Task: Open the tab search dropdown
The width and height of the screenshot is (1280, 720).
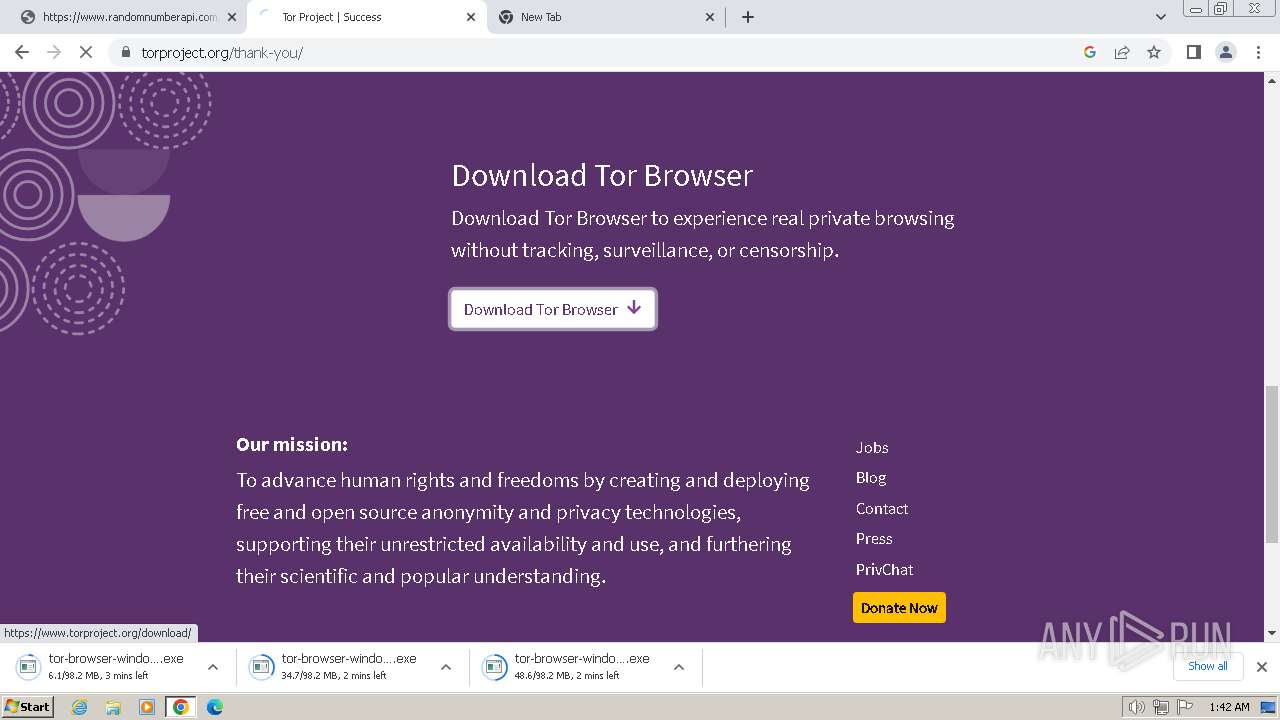Action: [x=1160, y=17]
